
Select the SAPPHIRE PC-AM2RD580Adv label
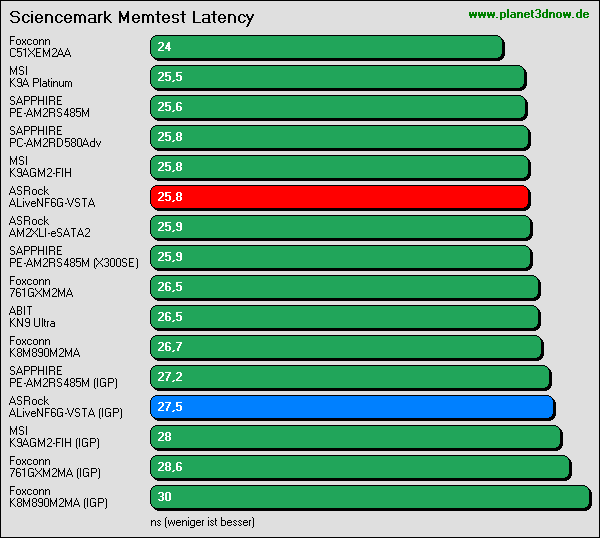55,137
